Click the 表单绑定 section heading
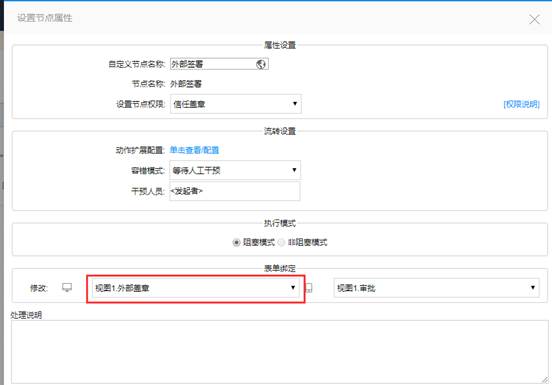 tap(280, 268)
